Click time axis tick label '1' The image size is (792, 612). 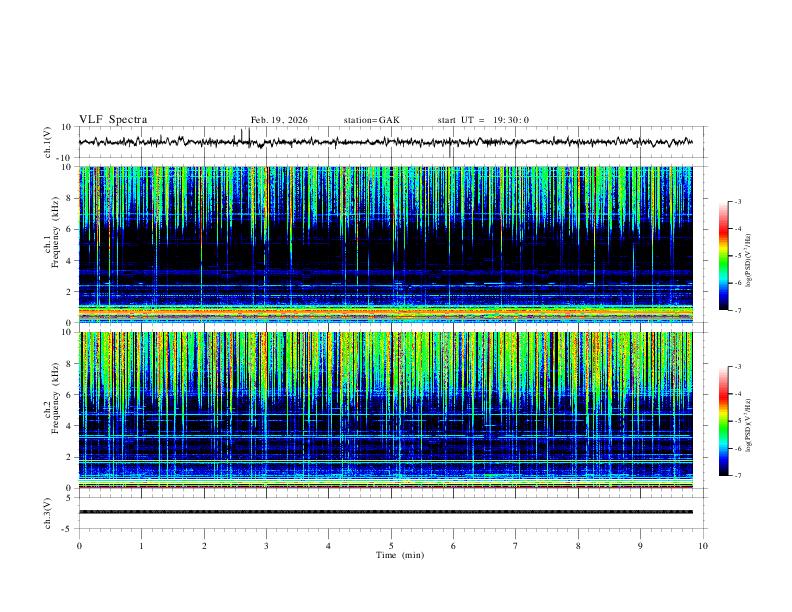click(141, 546)
